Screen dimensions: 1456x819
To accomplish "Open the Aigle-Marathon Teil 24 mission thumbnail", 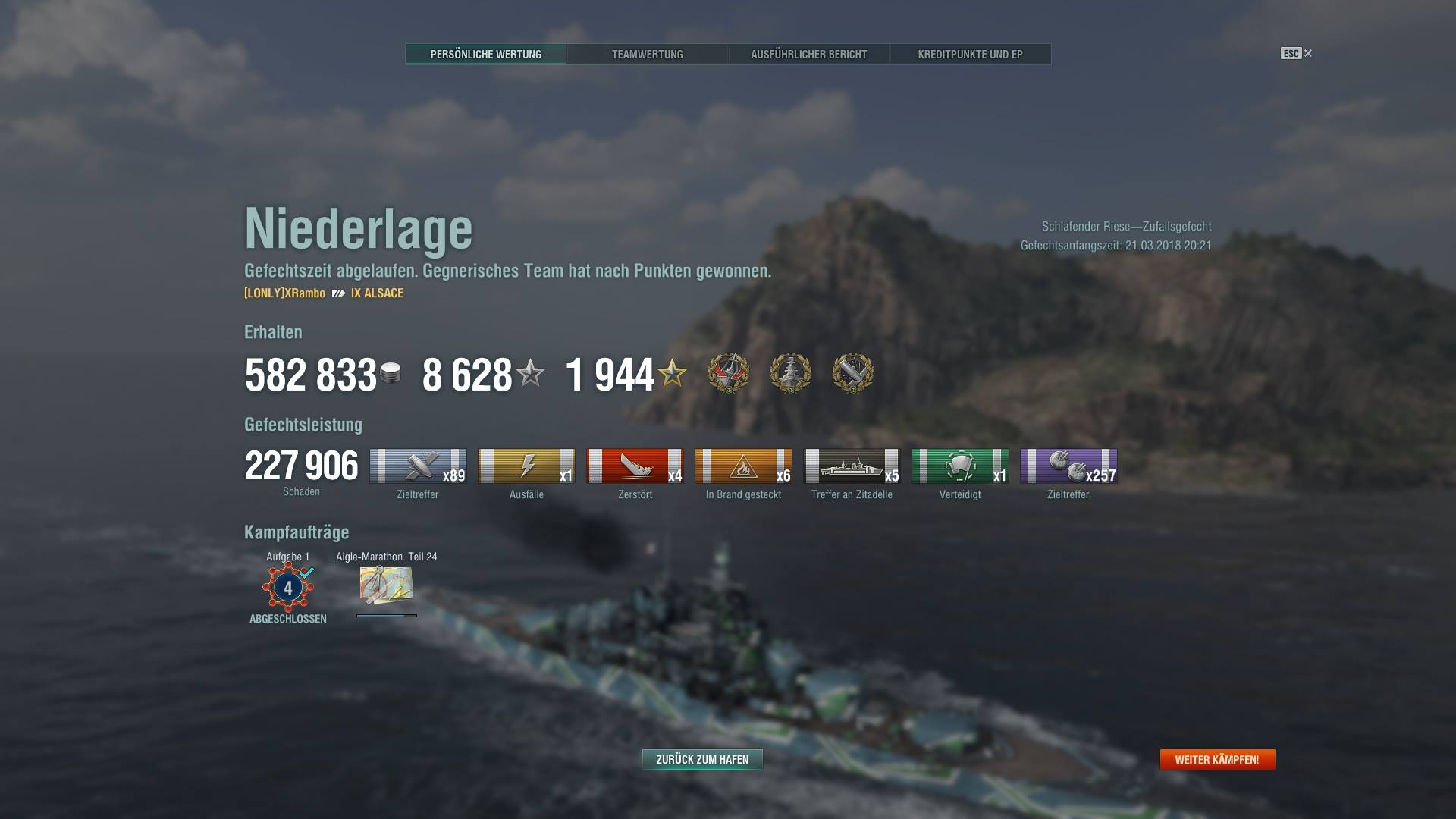I will click(x=386, y=585).
